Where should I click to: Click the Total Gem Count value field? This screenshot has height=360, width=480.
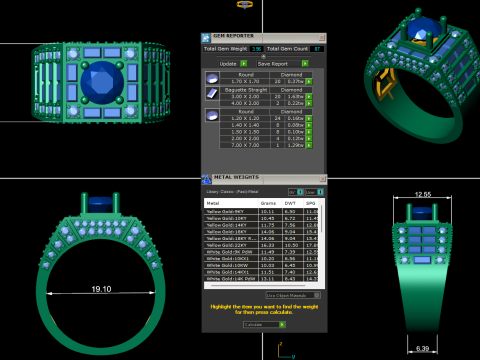(x=317, y=49)
